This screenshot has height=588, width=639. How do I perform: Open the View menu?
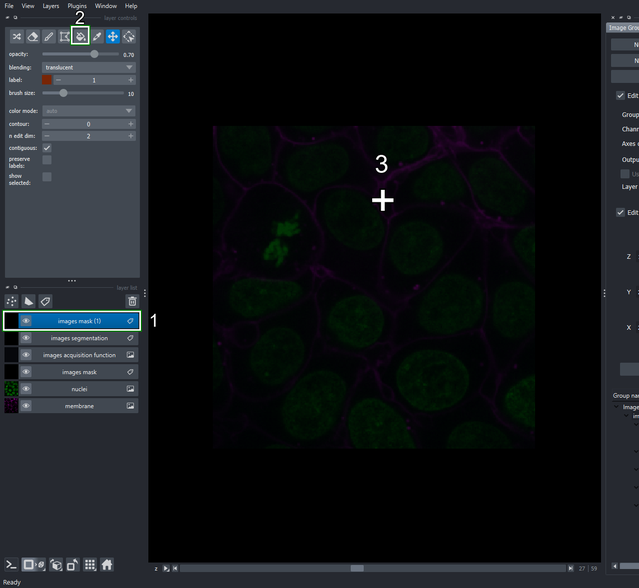click(x=28, y=6)
